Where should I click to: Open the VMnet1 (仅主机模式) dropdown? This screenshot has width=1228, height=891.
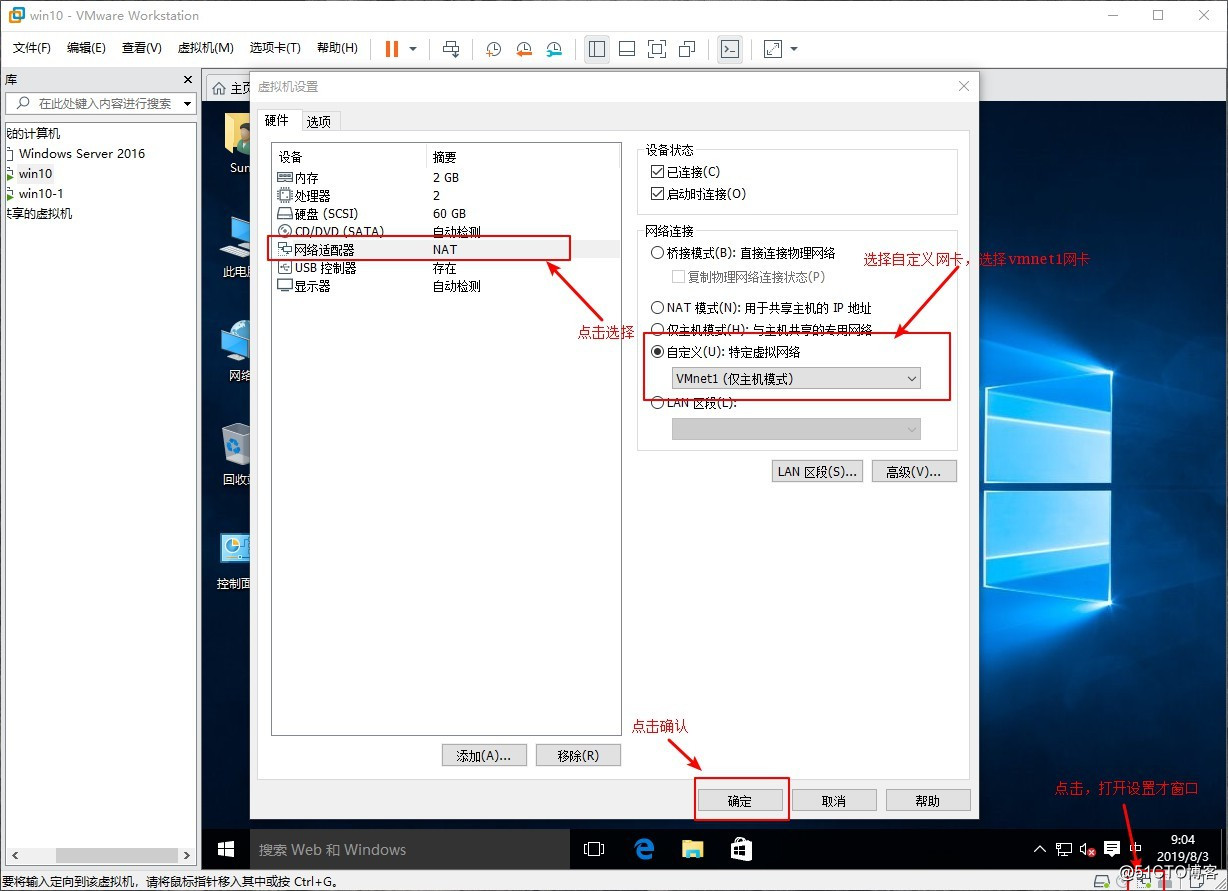click(x=796, y=378)
